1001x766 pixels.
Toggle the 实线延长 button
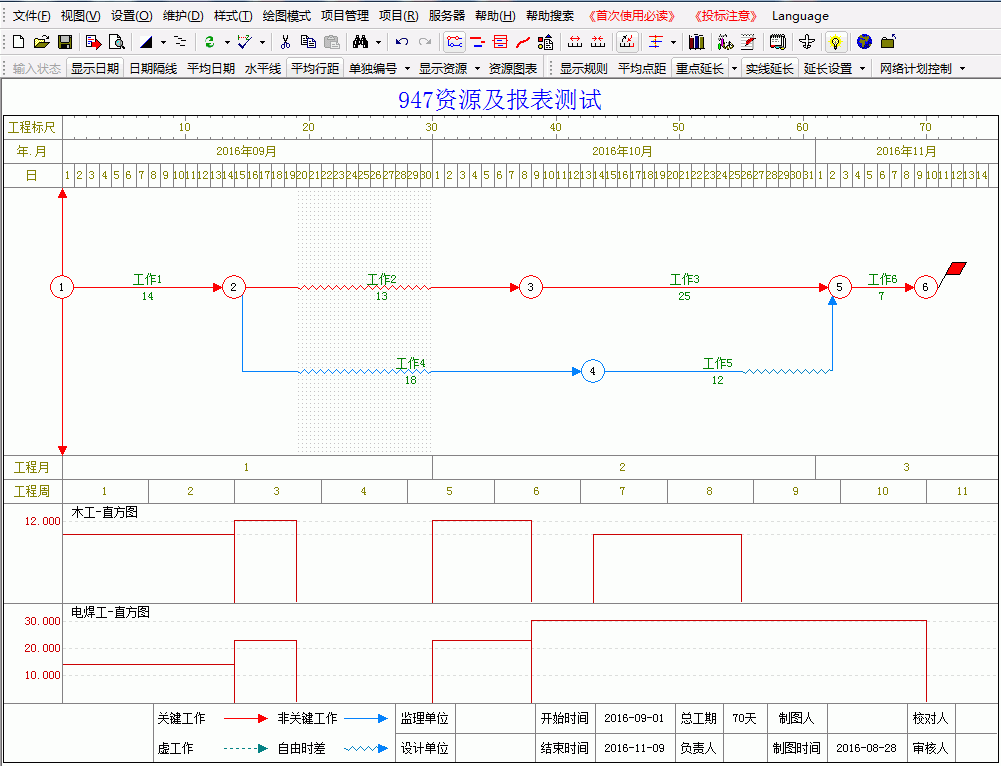pos(769,68)
